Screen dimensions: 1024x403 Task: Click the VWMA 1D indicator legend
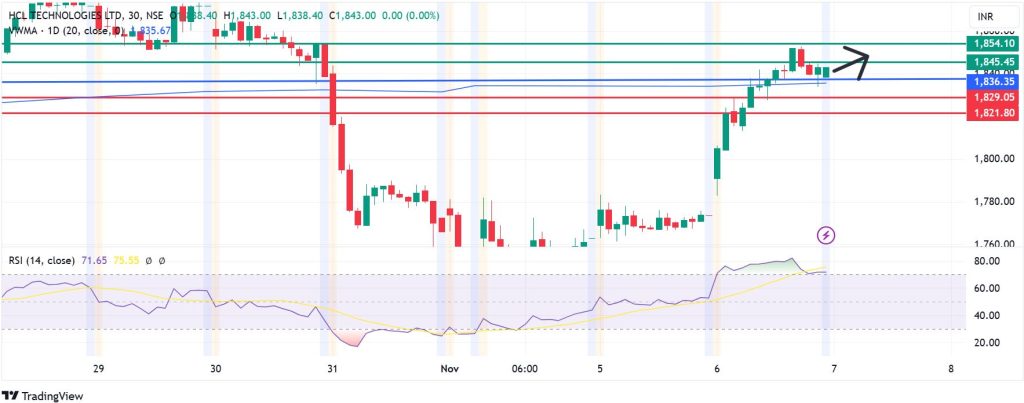coord(67,30)
